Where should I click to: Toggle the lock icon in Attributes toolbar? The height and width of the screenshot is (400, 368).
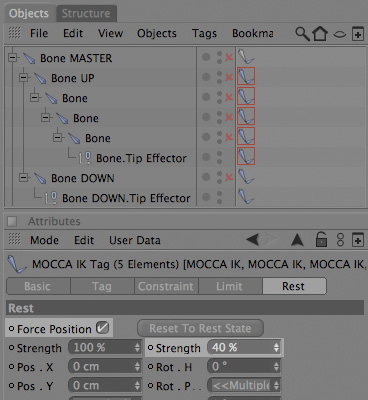pyautogui.click(x=321, y=239)
